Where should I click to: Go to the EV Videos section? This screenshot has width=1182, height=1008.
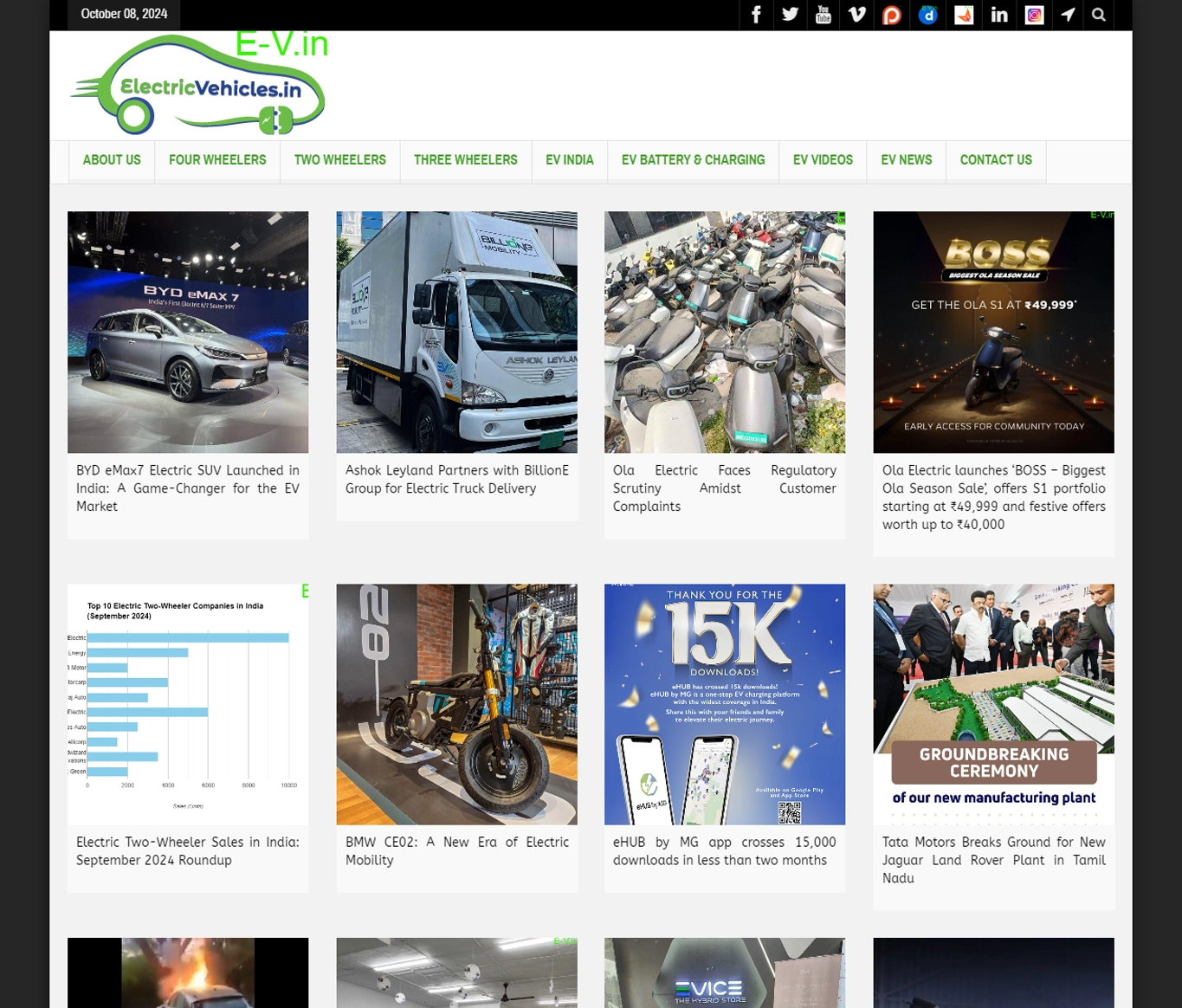coord(823,160)
